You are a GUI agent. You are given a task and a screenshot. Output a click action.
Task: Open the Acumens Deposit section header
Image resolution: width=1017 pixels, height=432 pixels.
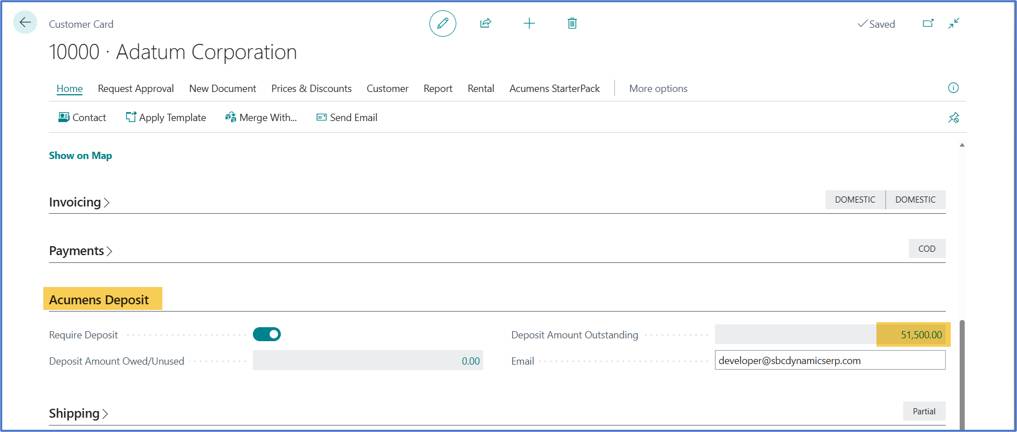point(99,300)
